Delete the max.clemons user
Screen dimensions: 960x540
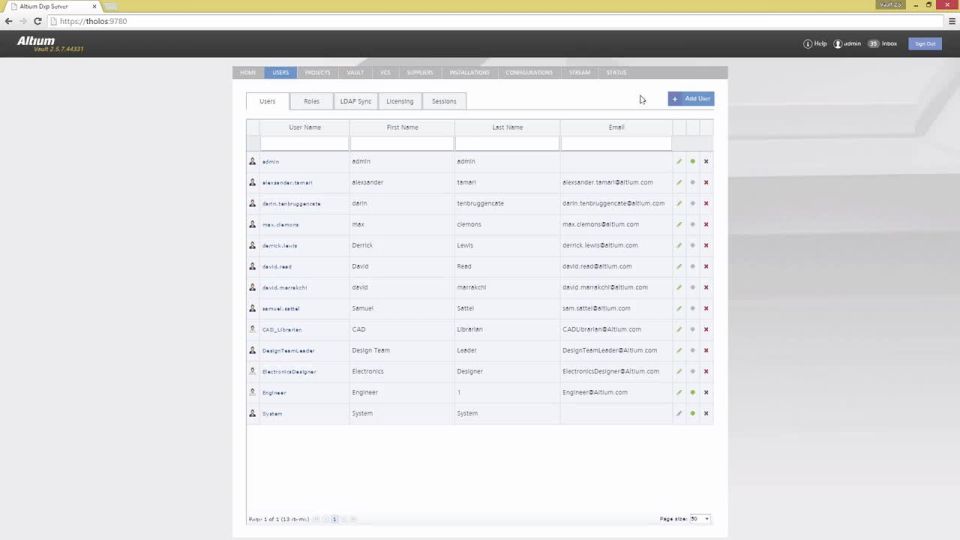pos(706,225)
